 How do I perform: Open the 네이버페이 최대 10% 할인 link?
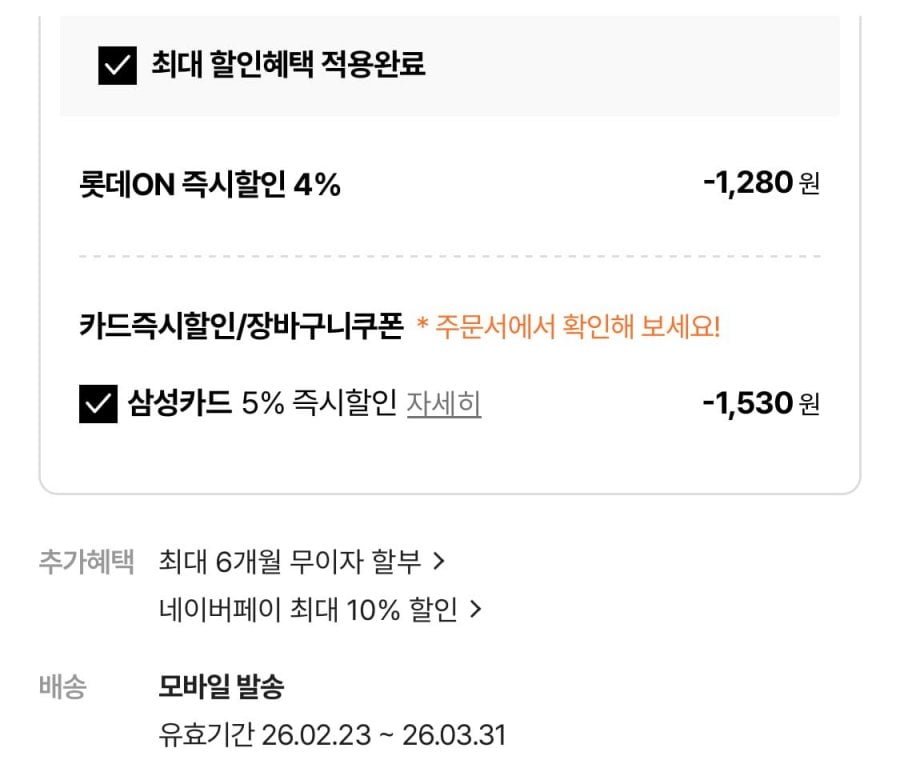pyautogui.click(x=307, y=609)
